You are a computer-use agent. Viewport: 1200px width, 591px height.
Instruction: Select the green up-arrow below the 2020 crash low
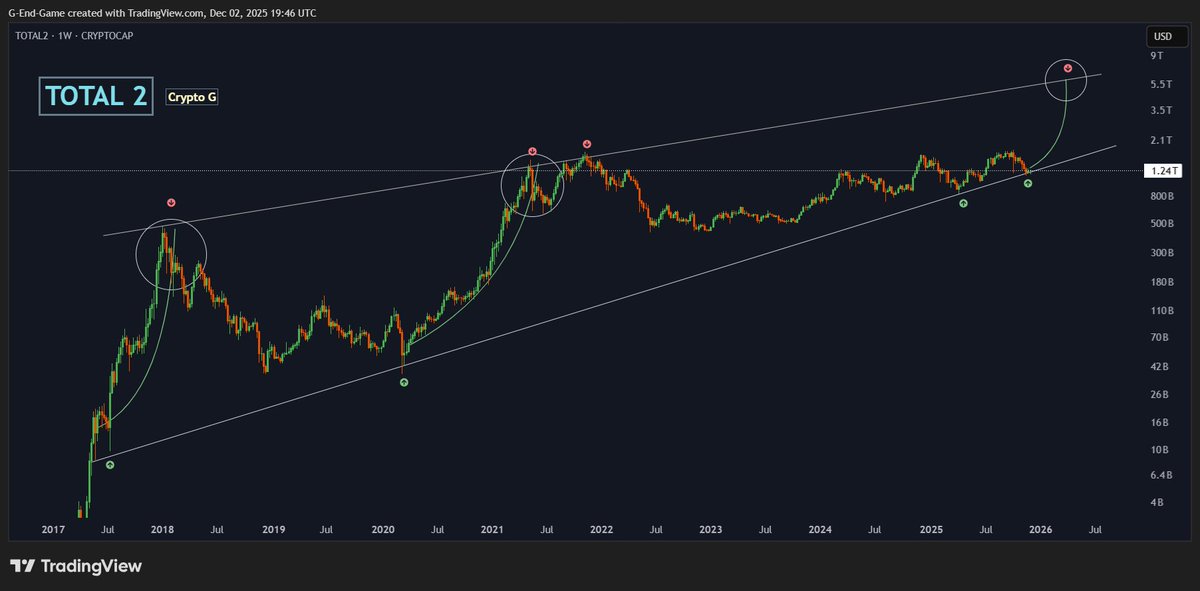[x=404, y=382]
